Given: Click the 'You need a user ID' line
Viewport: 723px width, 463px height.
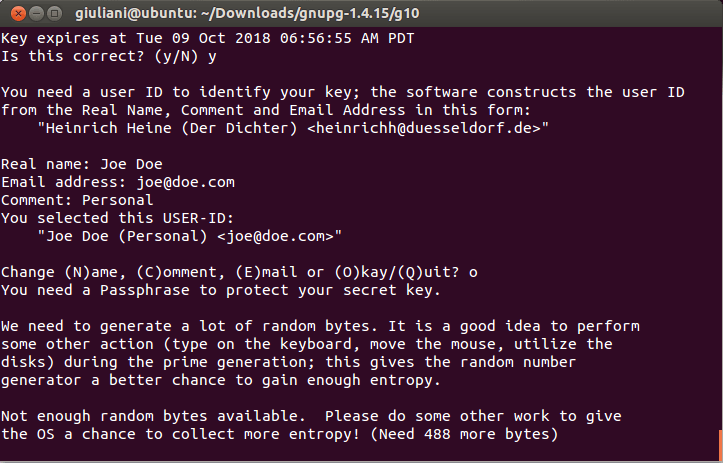Looking at the screenshot, I should [x=343, y=92].
